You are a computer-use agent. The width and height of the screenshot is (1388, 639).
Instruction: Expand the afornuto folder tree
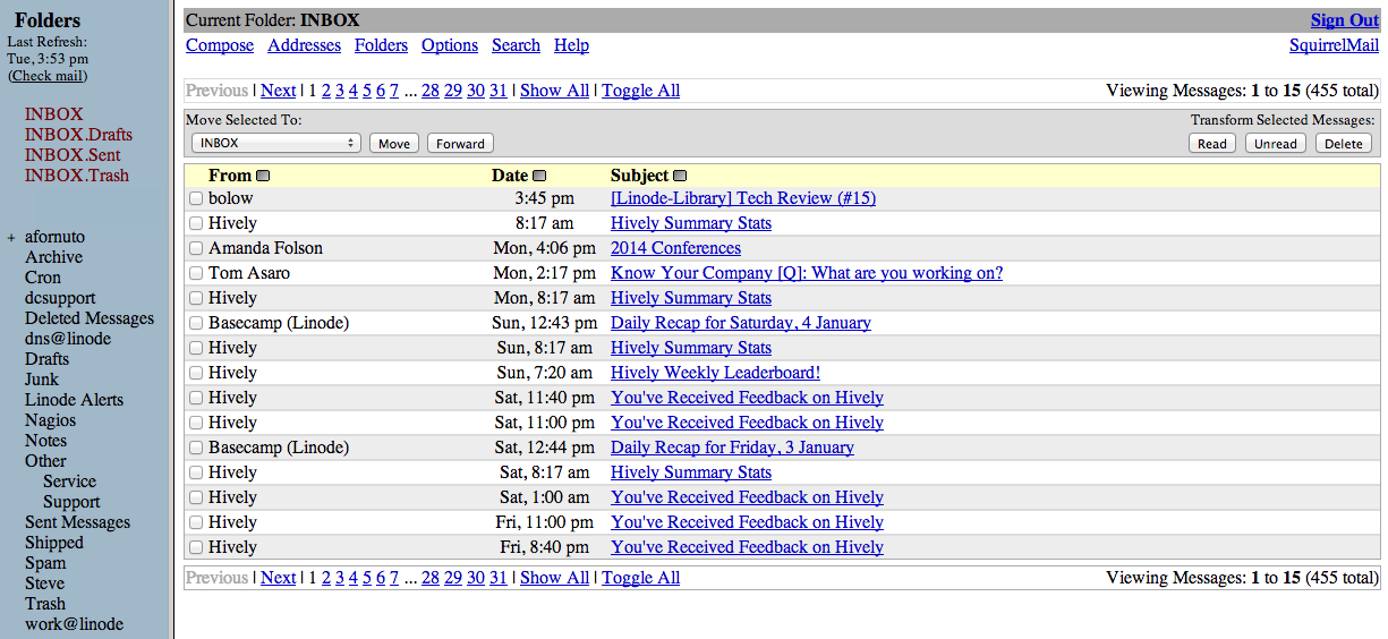click(10, 237)
